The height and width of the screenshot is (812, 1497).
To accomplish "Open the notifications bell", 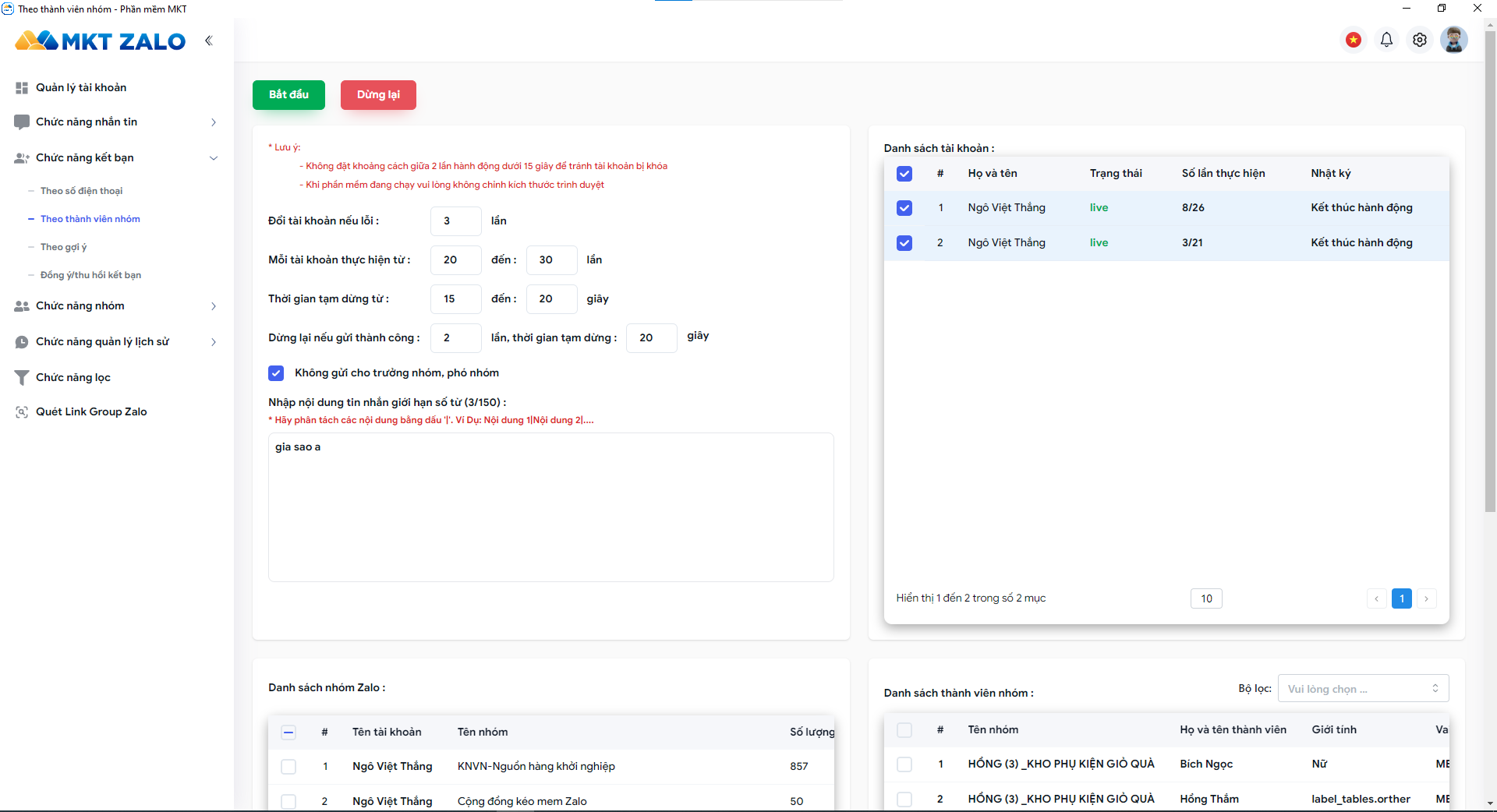I will (x=1386, y=40).
